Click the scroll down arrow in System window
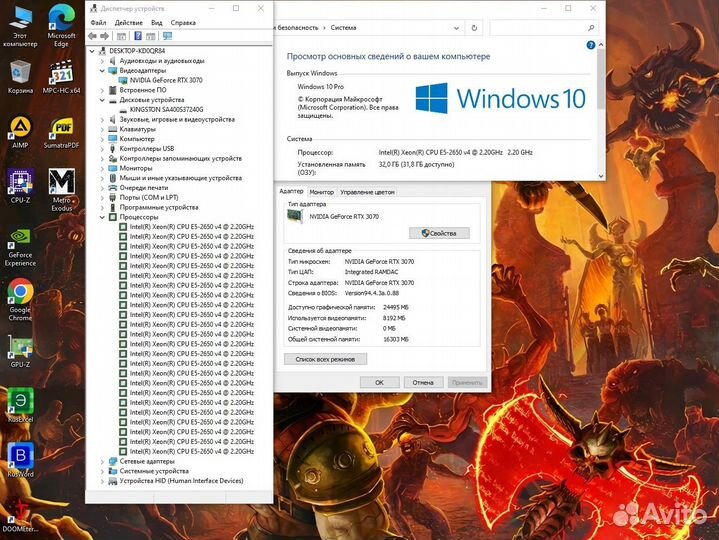 point(601,176)
